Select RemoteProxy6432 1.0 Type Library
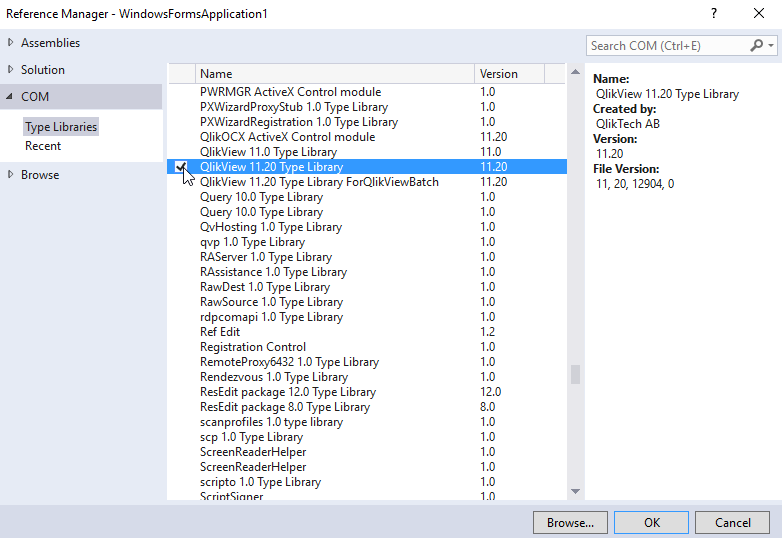Screen dimensions: 782x538 coord(367,361)
